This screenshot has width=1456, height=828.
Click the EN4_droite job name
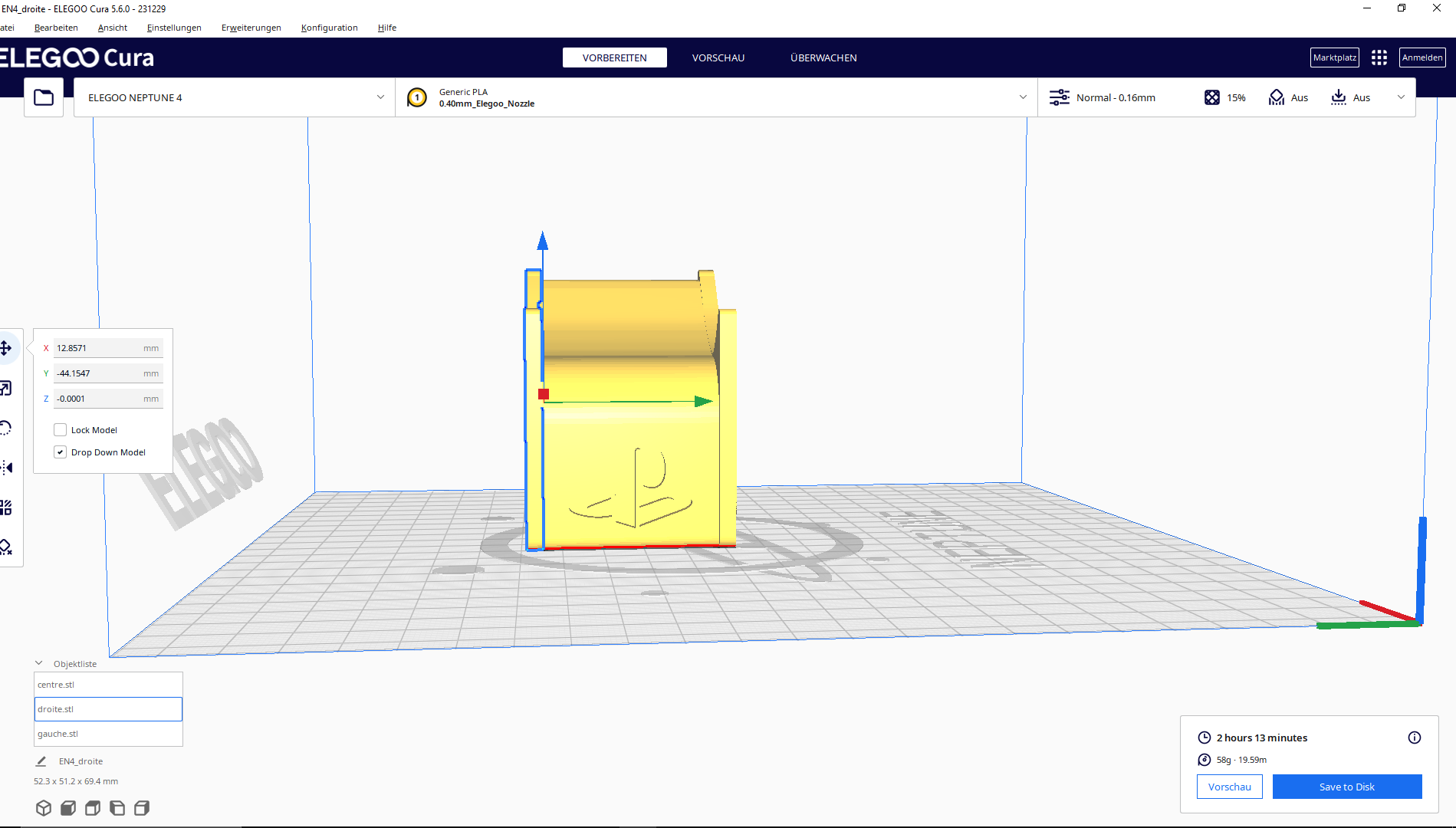(x=81, y=761)
